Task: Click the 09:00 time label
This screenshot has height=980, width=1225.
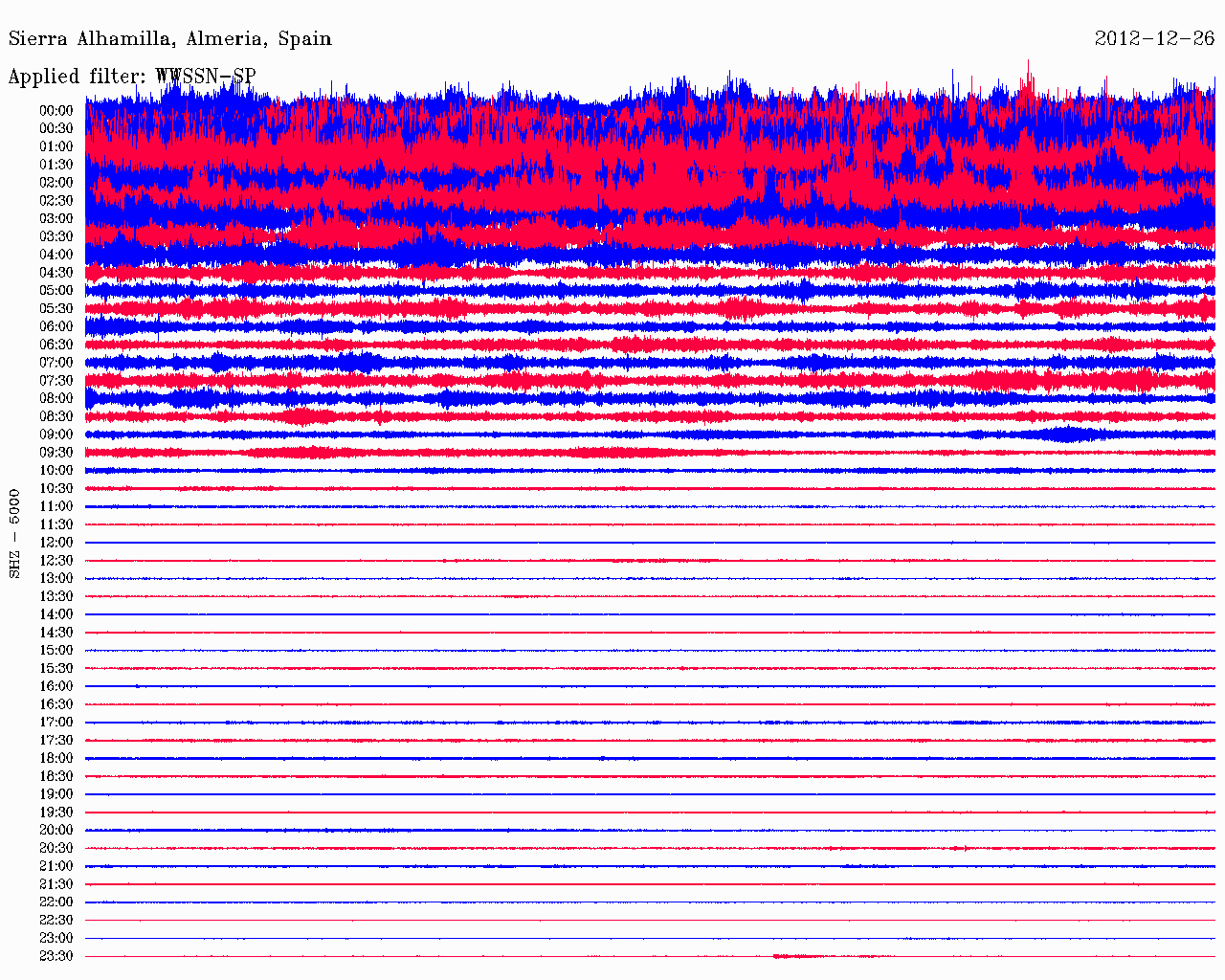Action: 56,434
